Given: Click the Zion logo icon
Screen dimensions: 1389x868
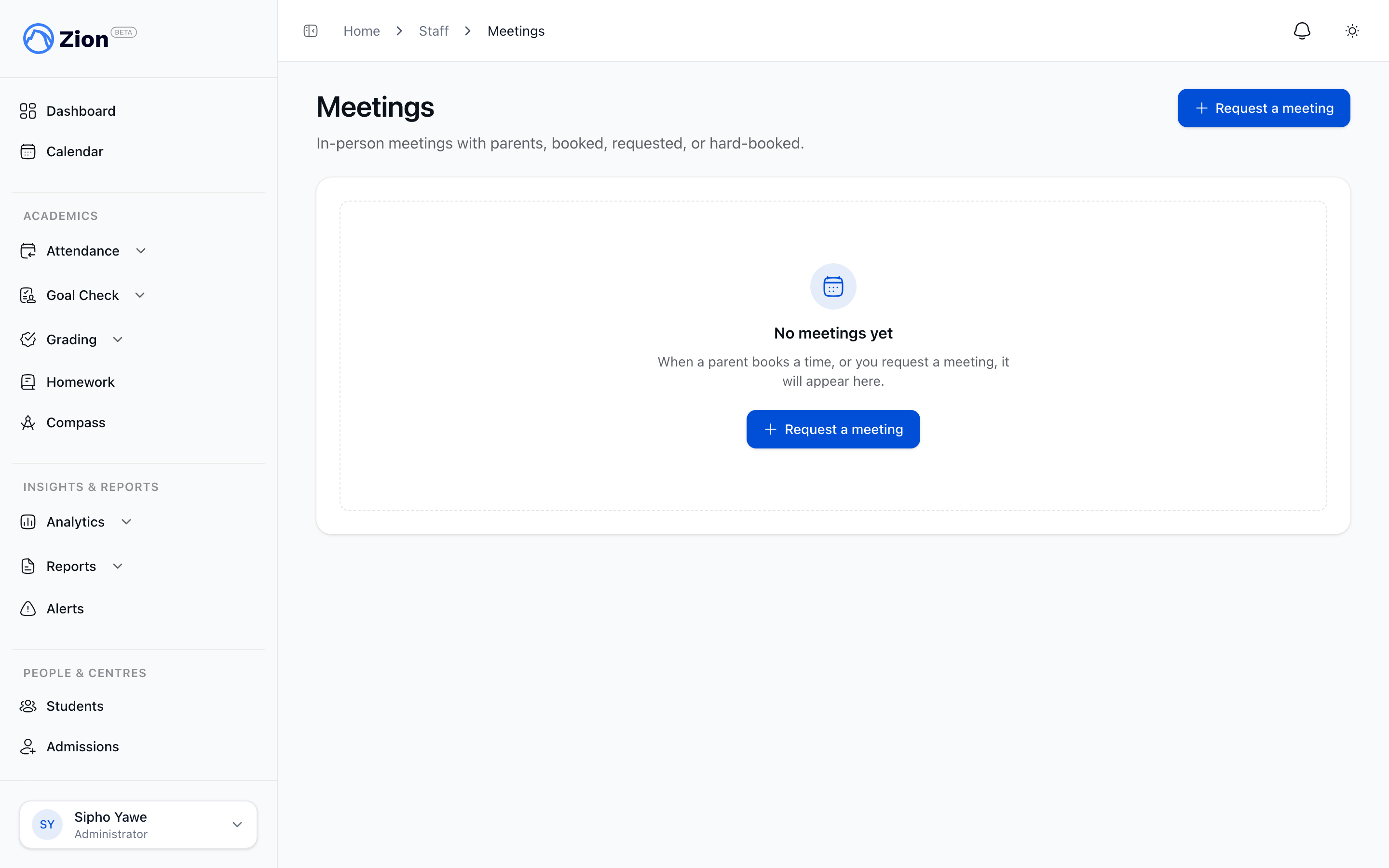Looking at the screenshot, I should tap(39, 39).
